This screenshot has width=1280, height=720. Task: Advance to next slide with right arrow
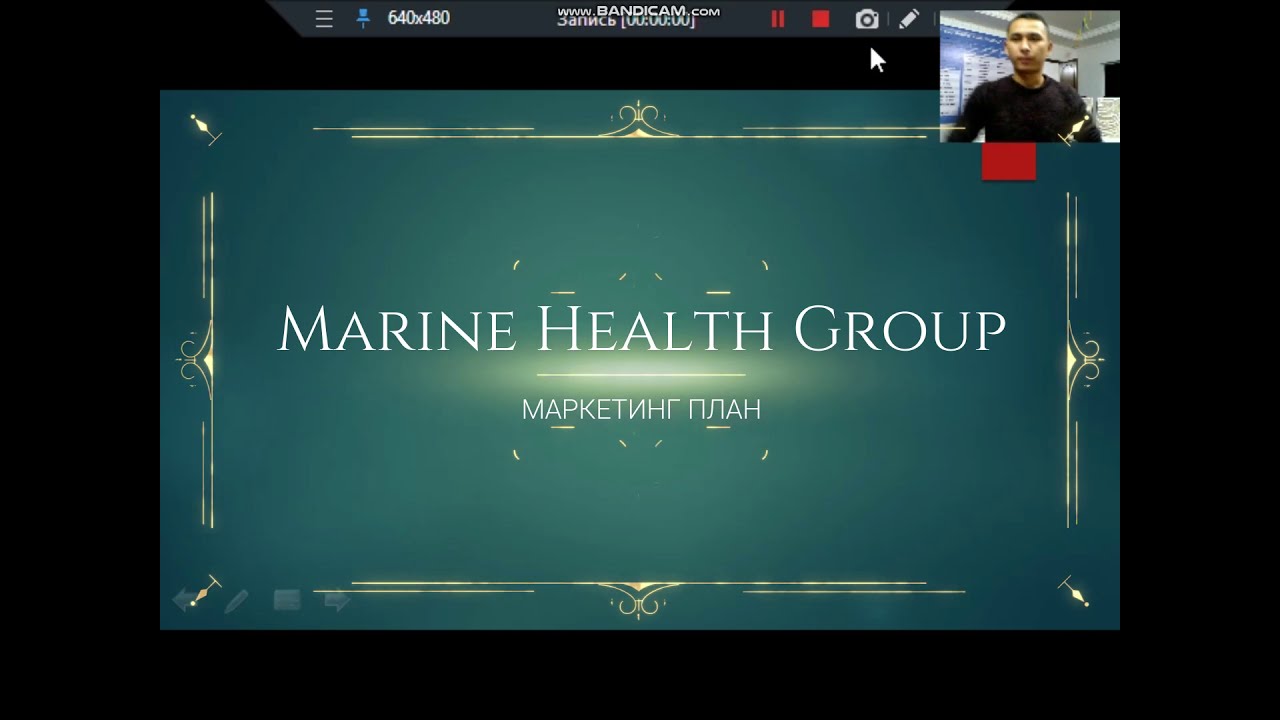(x=337, y=600)
